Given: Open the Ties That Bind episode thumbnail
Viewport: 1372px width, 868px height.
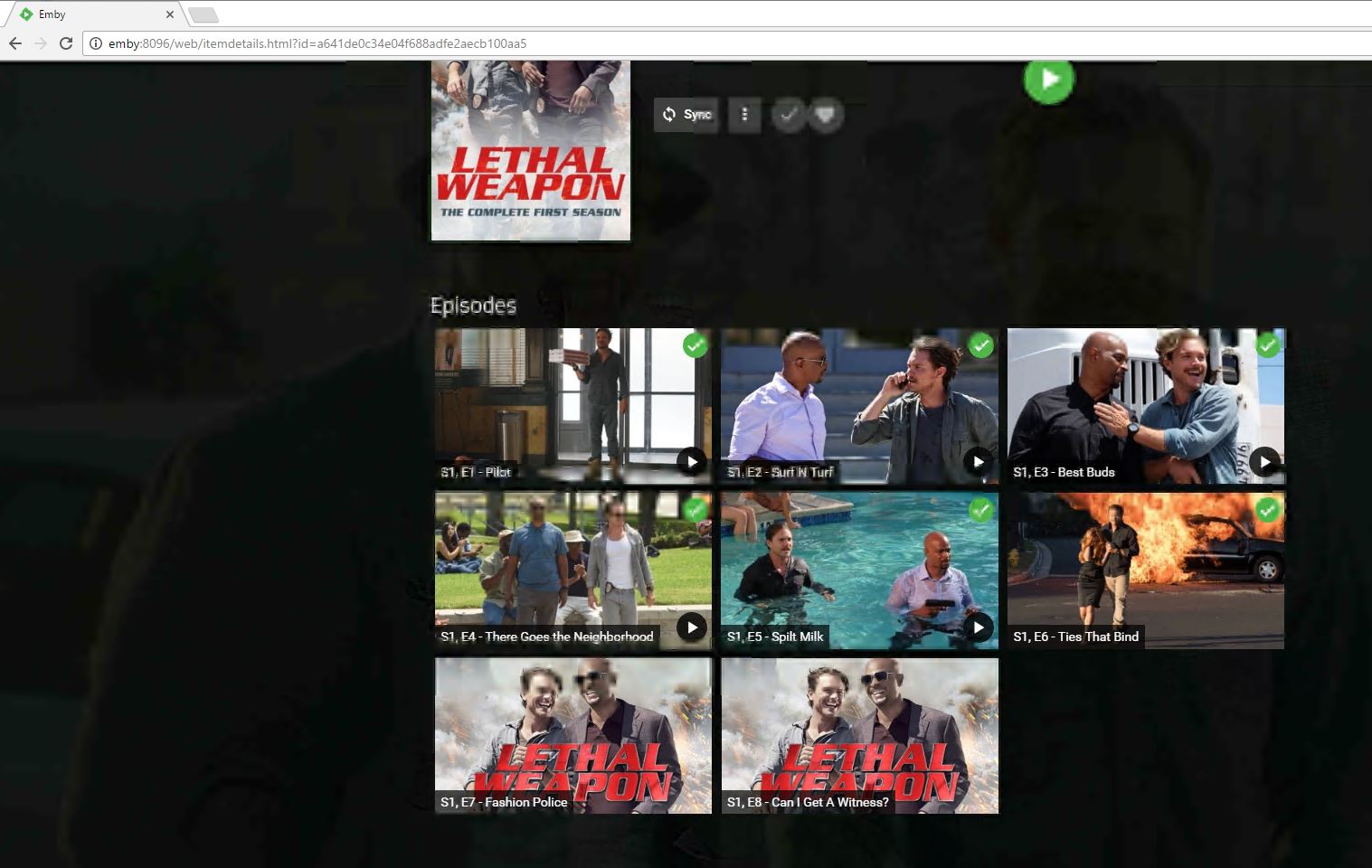Looking at the screenshot, I should click(1146, 570).
